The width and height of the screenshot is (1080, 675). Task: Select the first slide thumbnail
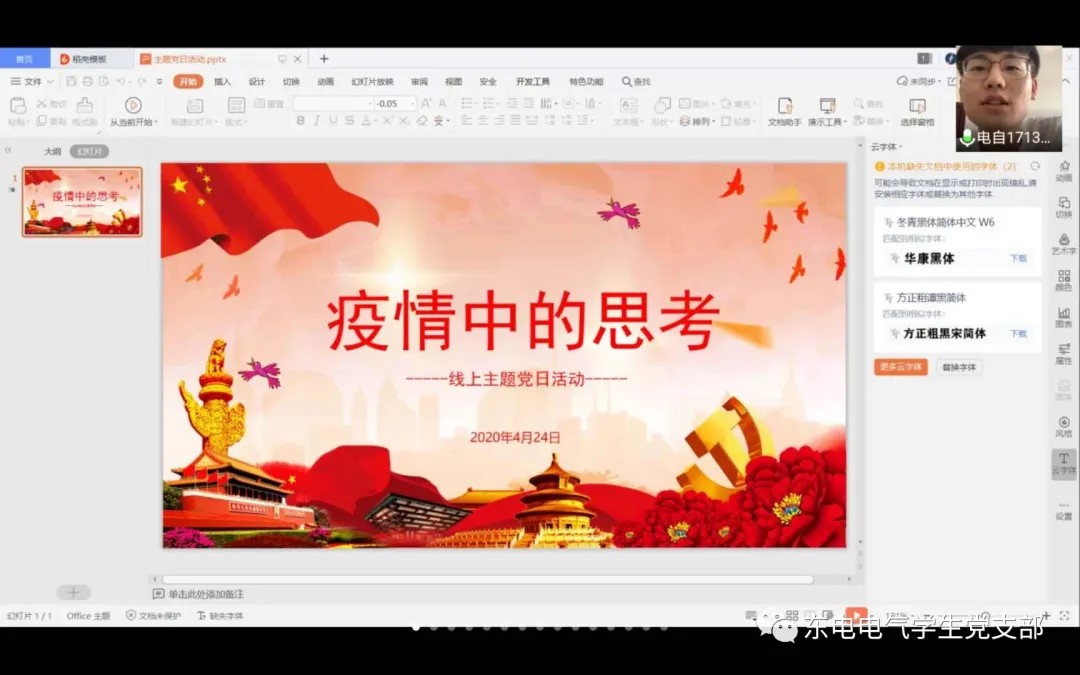tap(83, 202)
